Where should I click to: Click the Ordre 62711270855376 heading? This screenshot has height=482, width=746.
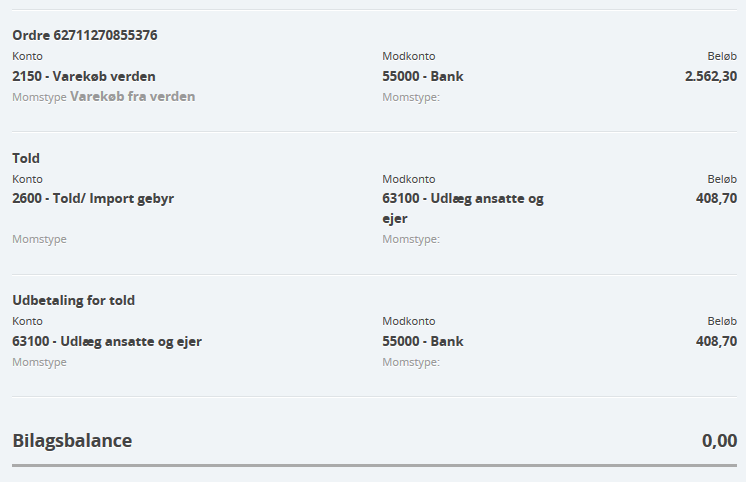pyautogui.click(x=85, y=36)
